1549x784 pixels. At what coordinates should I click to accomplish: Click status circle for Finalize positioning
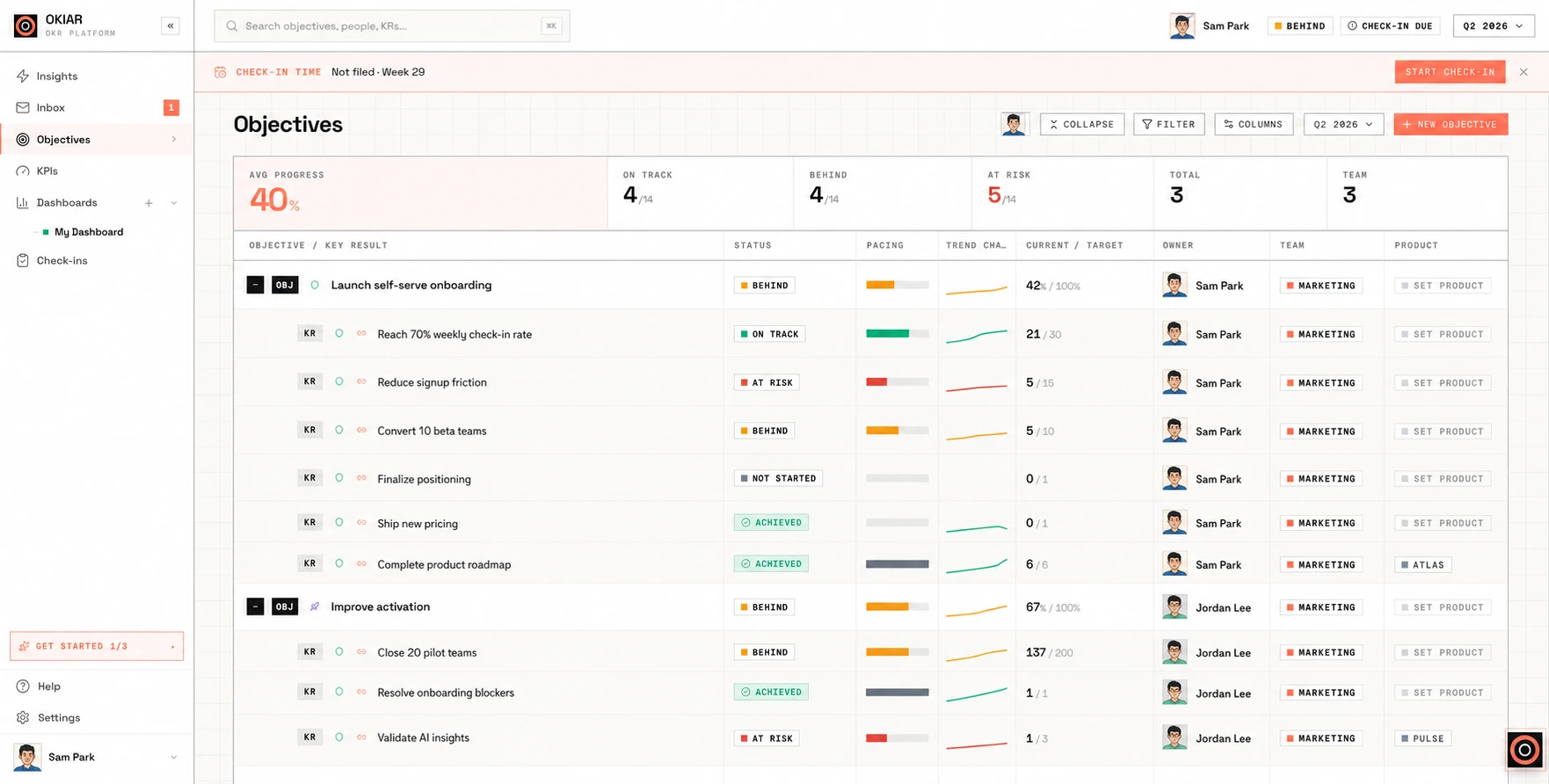338,478
